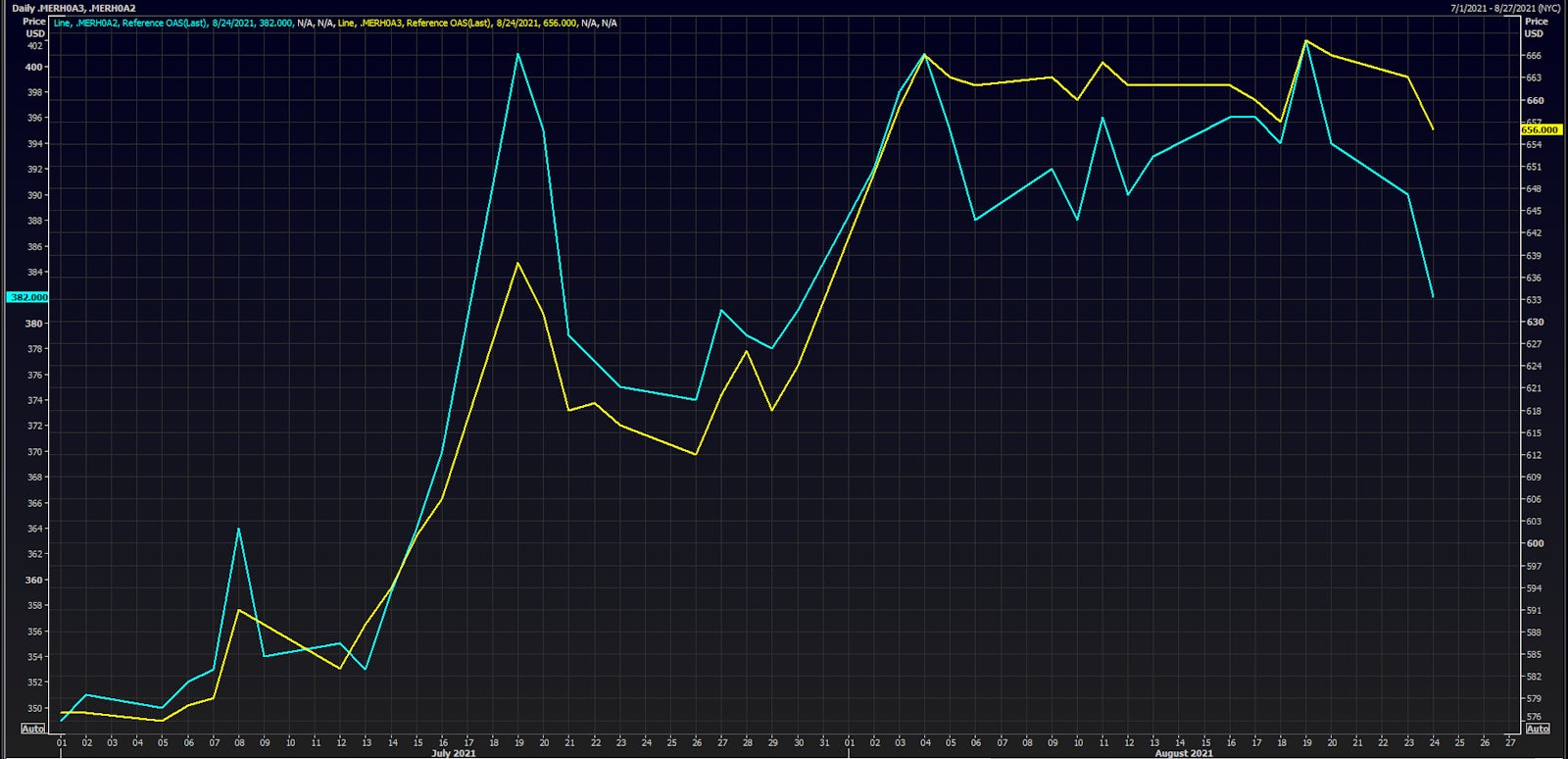The width and height of the screenshot is (1568, 759).
Task: Click the 666 value on right axis
Action: [1533, 56]
